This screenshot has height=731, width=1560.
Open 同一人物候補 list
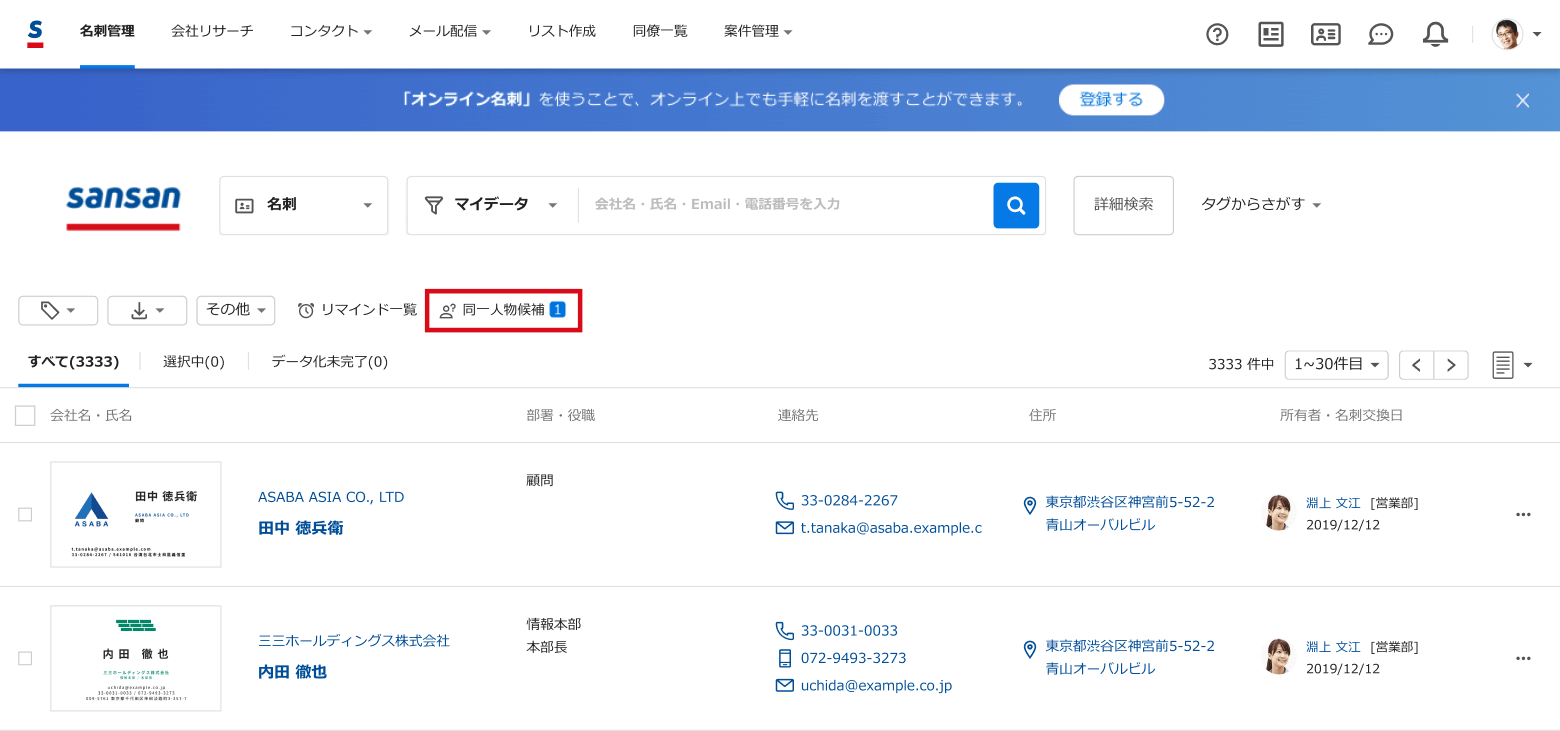tap(503, 310)
